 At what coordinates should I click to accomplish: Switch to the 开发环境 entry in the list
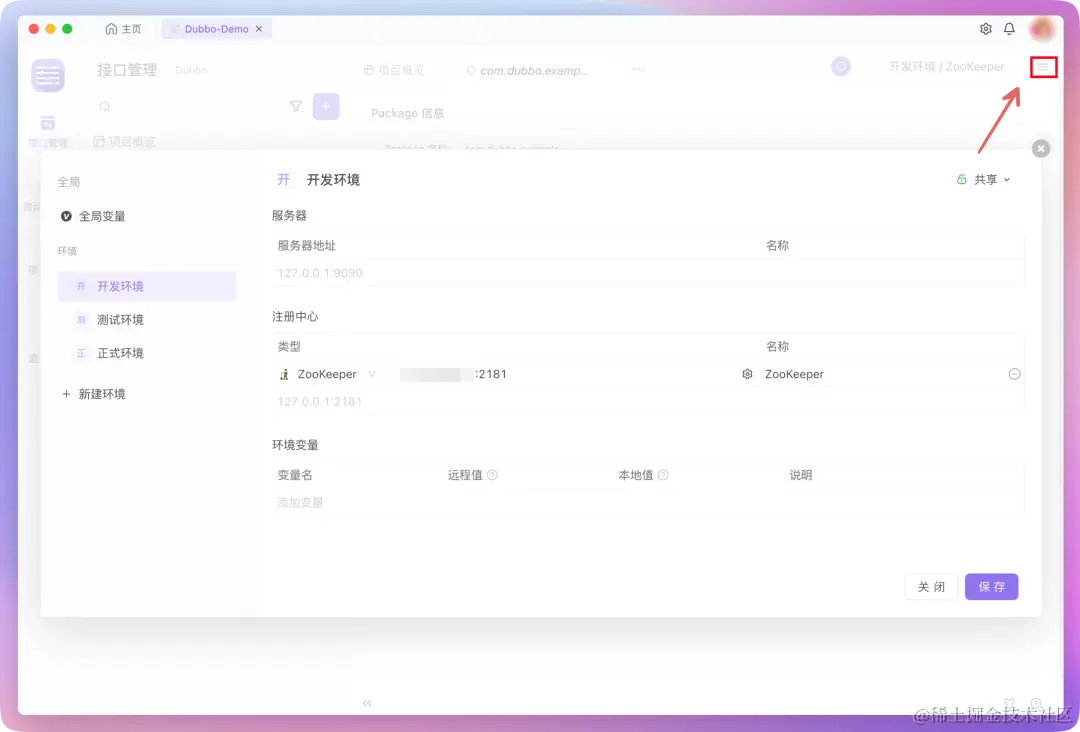tap(120, 286)
